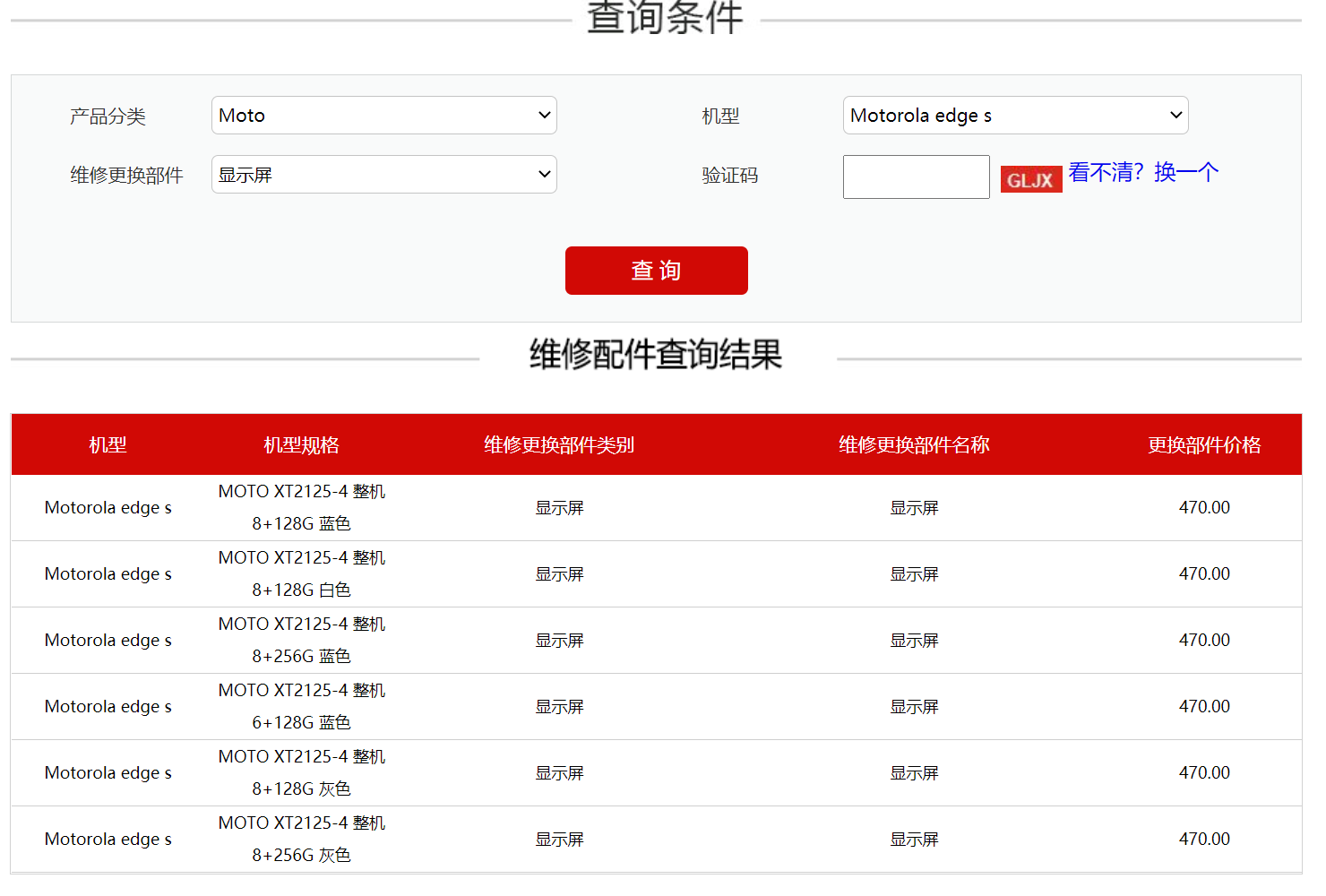Viewport: 1326px width, 896px height.
Task: Select the 8+128G 白色 spec cell
Action: point(301,573)
